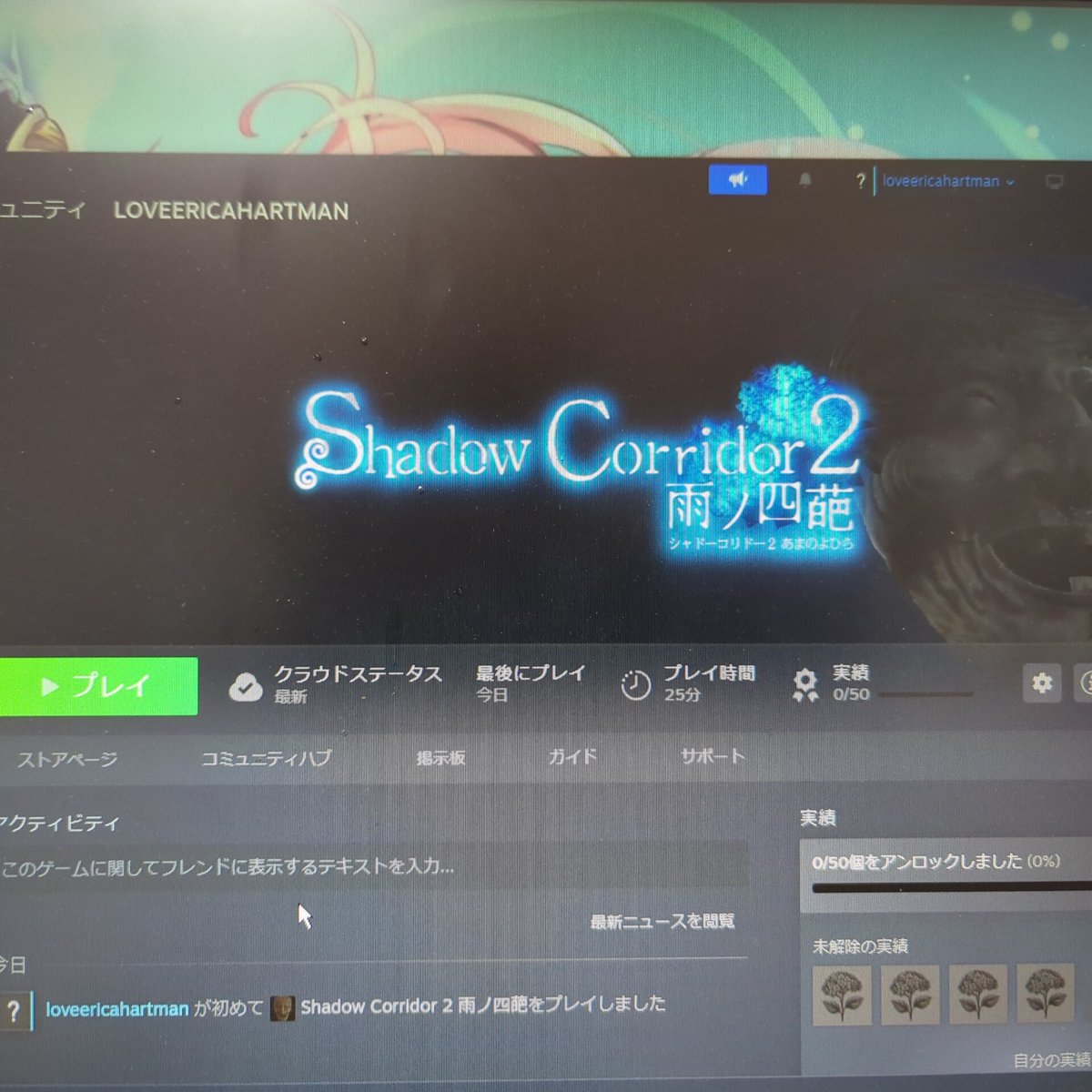This screenshot has width=1092, height=1092.
Task: Open the gear settings icon for the game
Action: point(1042,682)
